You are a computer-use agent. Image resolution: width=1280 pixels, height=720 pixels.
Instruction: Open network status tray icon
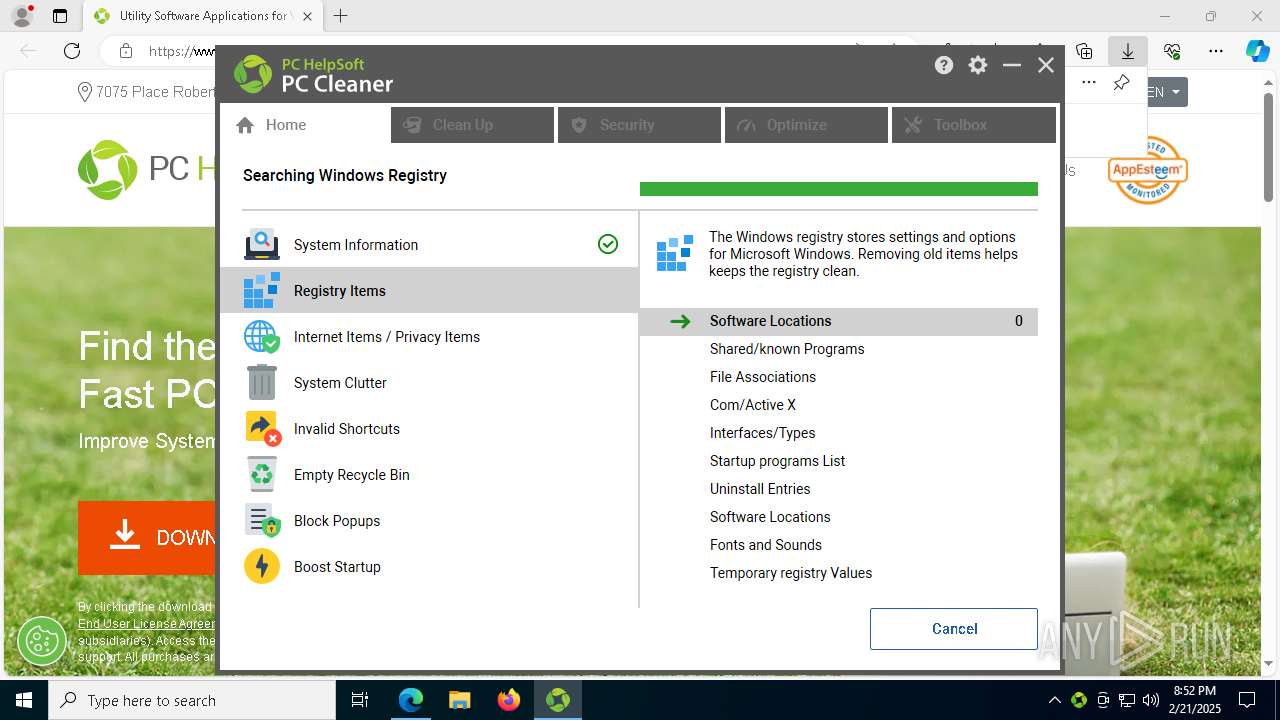pos(1127,700)
